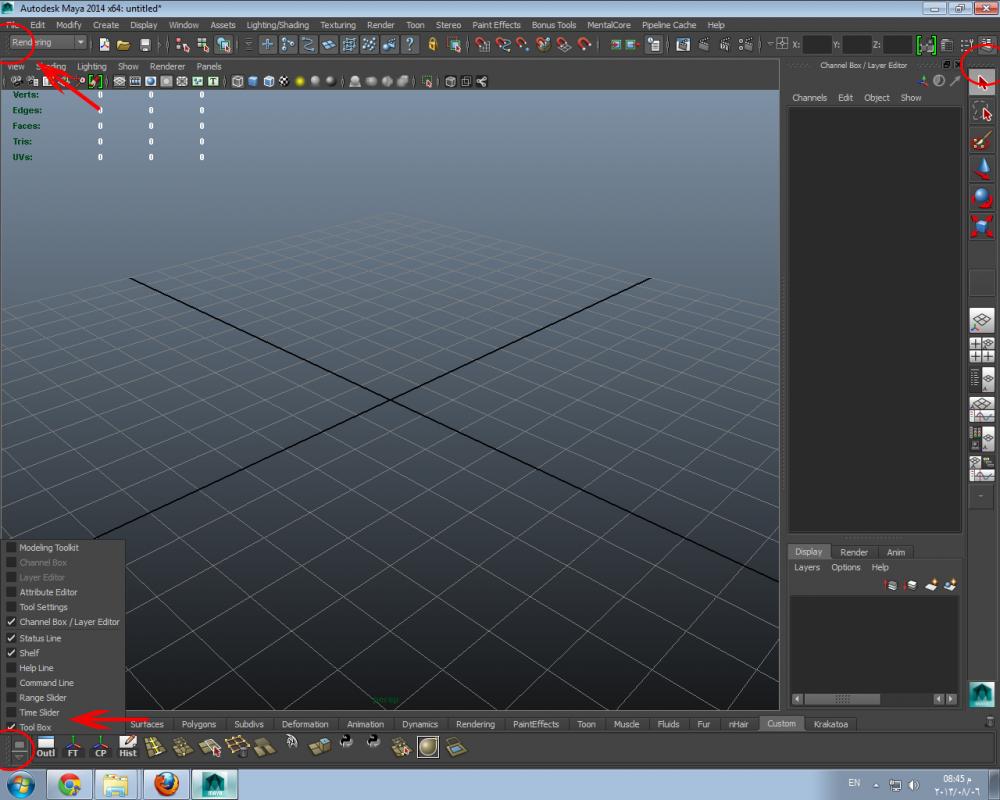Toggle the Attribute Editor checkbox
This screenshot has width=1000, height=800.
coord(12,593)
